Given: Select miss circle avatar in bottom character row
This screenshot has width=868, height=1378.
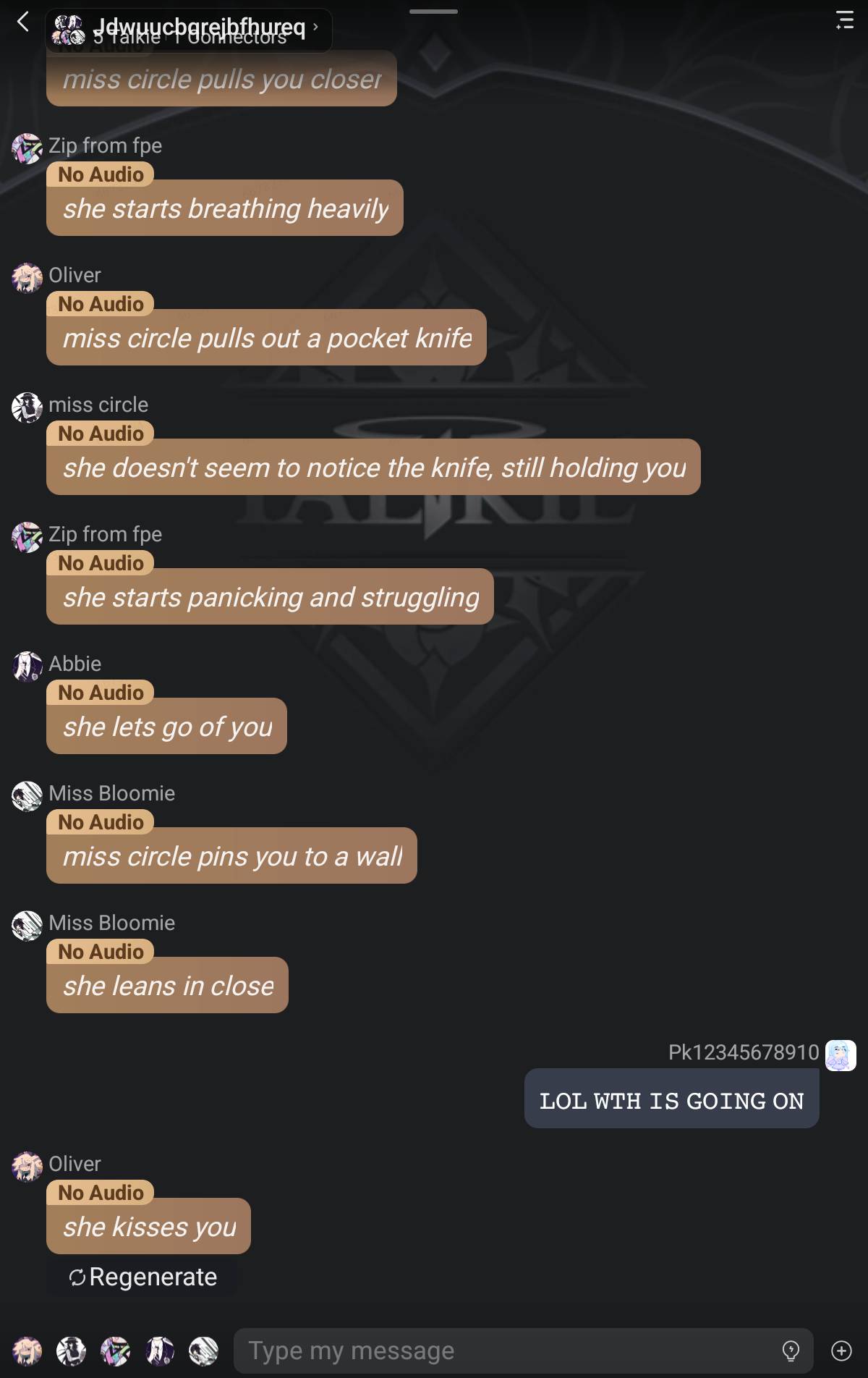Looking at the screenshot, I should [72, 1350].
